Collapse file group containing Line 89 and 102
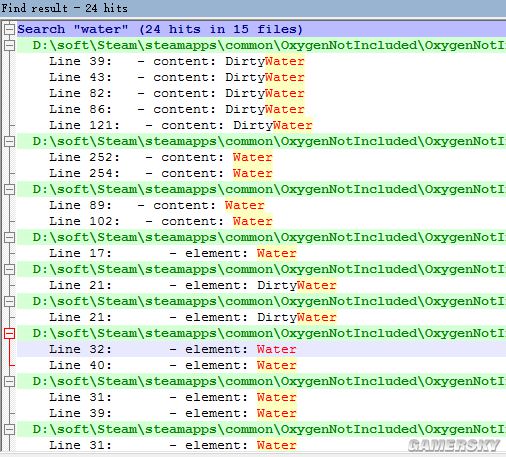The width and height of the screenshot is (506, 457). [9, 189]
